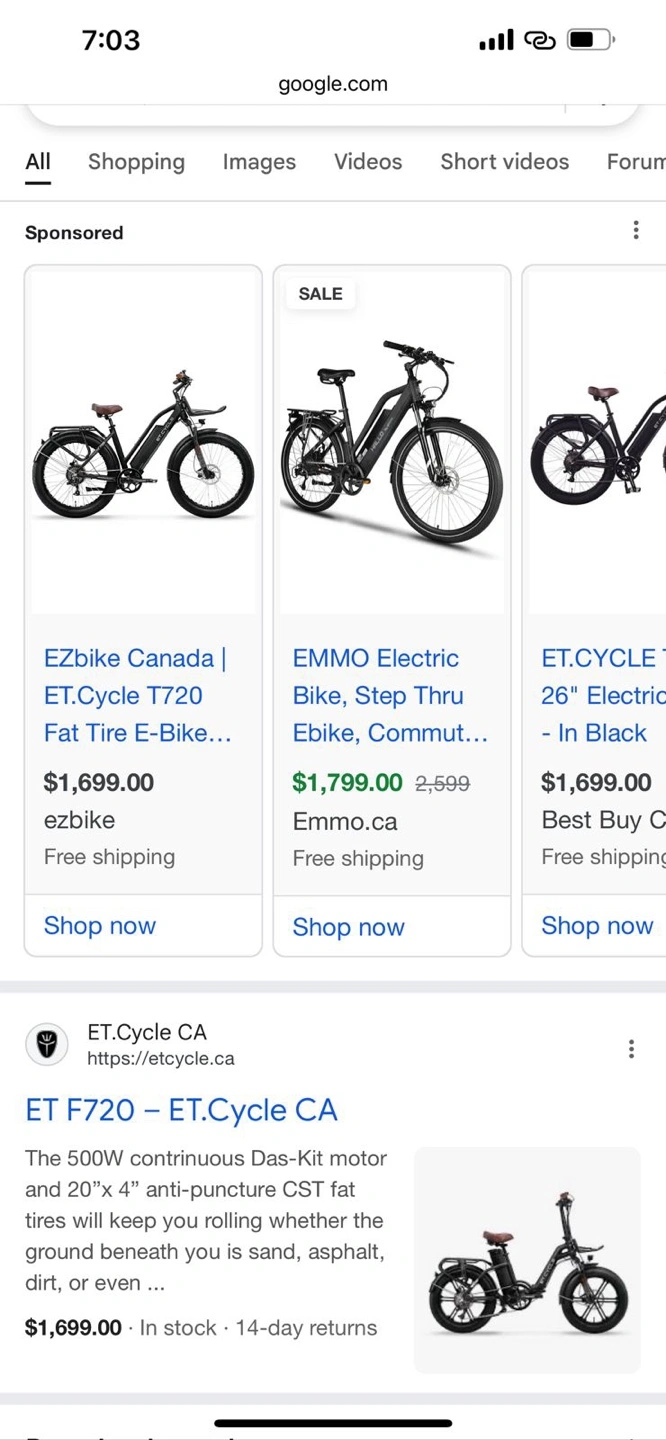
Task: Open the ET F720 – ET.Cycle CA link
Action: 181,1110
